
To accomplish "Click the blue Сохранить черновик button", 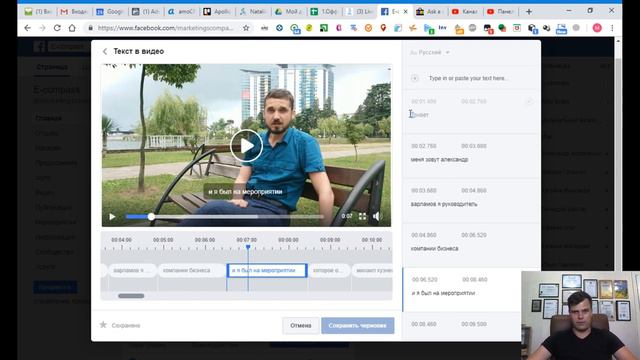I will 358,326.
